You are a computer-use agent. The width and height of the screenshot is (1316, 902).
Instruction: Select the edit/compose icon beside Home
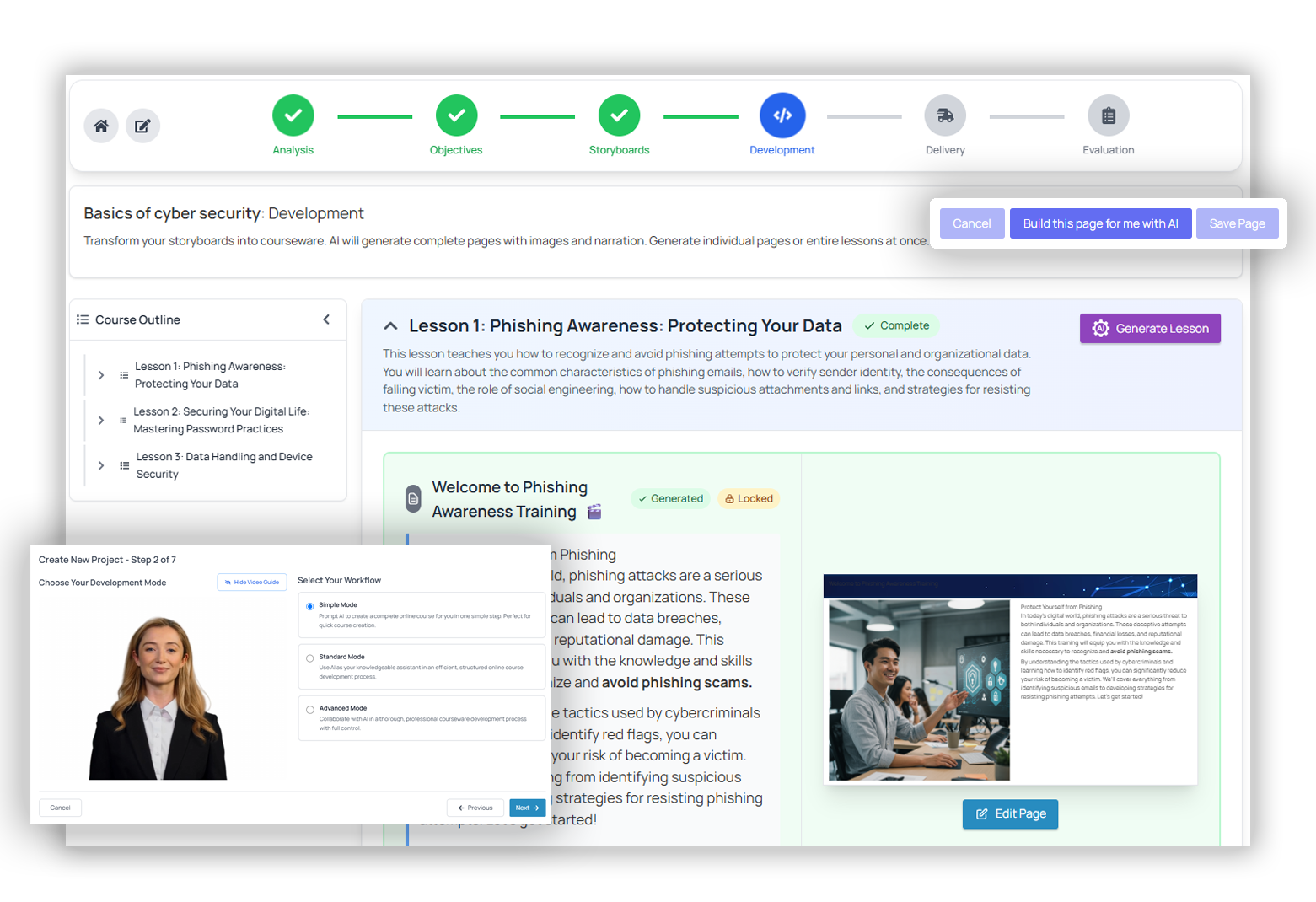point(142,125)
